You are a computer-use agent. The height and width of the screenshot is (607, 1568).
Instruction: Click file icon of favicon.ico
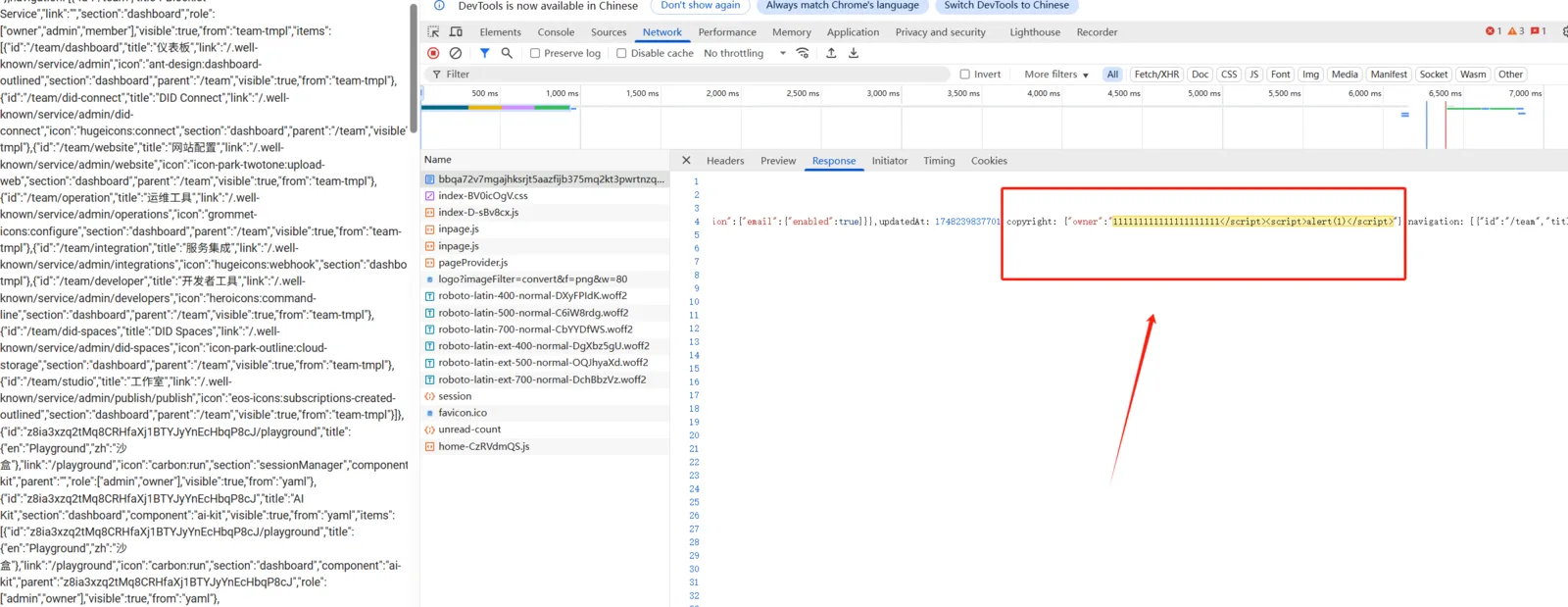point(429,413)
